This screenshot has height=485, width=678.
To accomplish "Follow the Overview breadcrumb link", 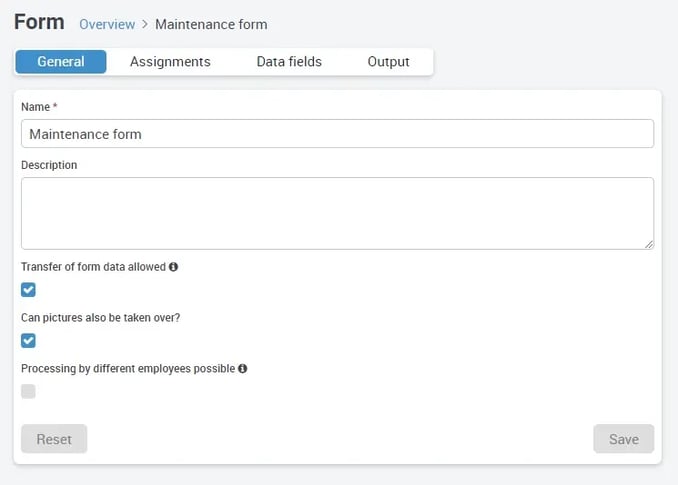I will 107,25.
